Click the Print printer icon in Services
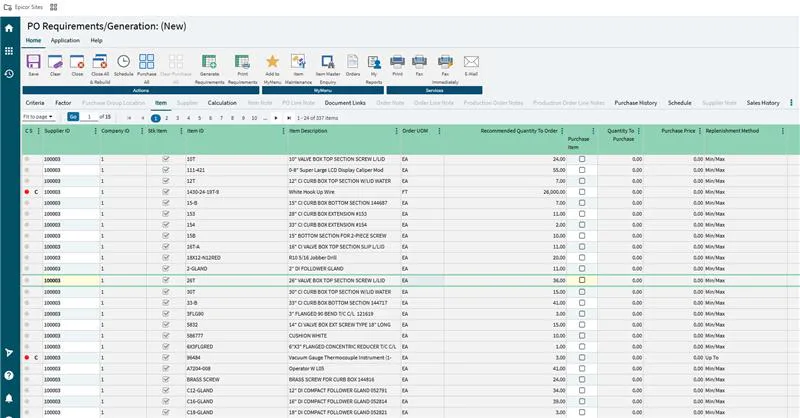This screenshot has height=418, width=800. 397,62
